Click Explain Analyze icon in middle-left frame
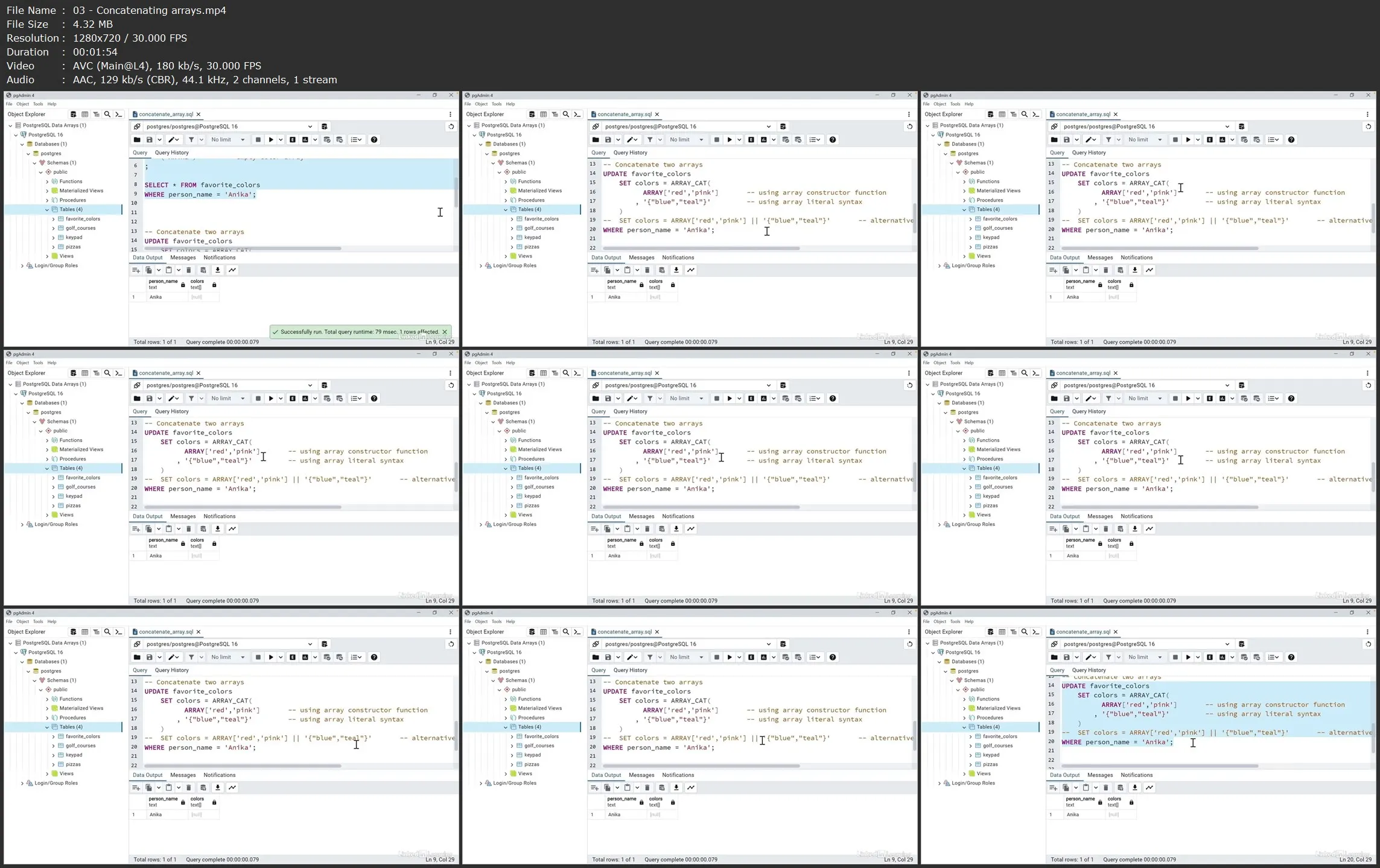 click(305, 399)
